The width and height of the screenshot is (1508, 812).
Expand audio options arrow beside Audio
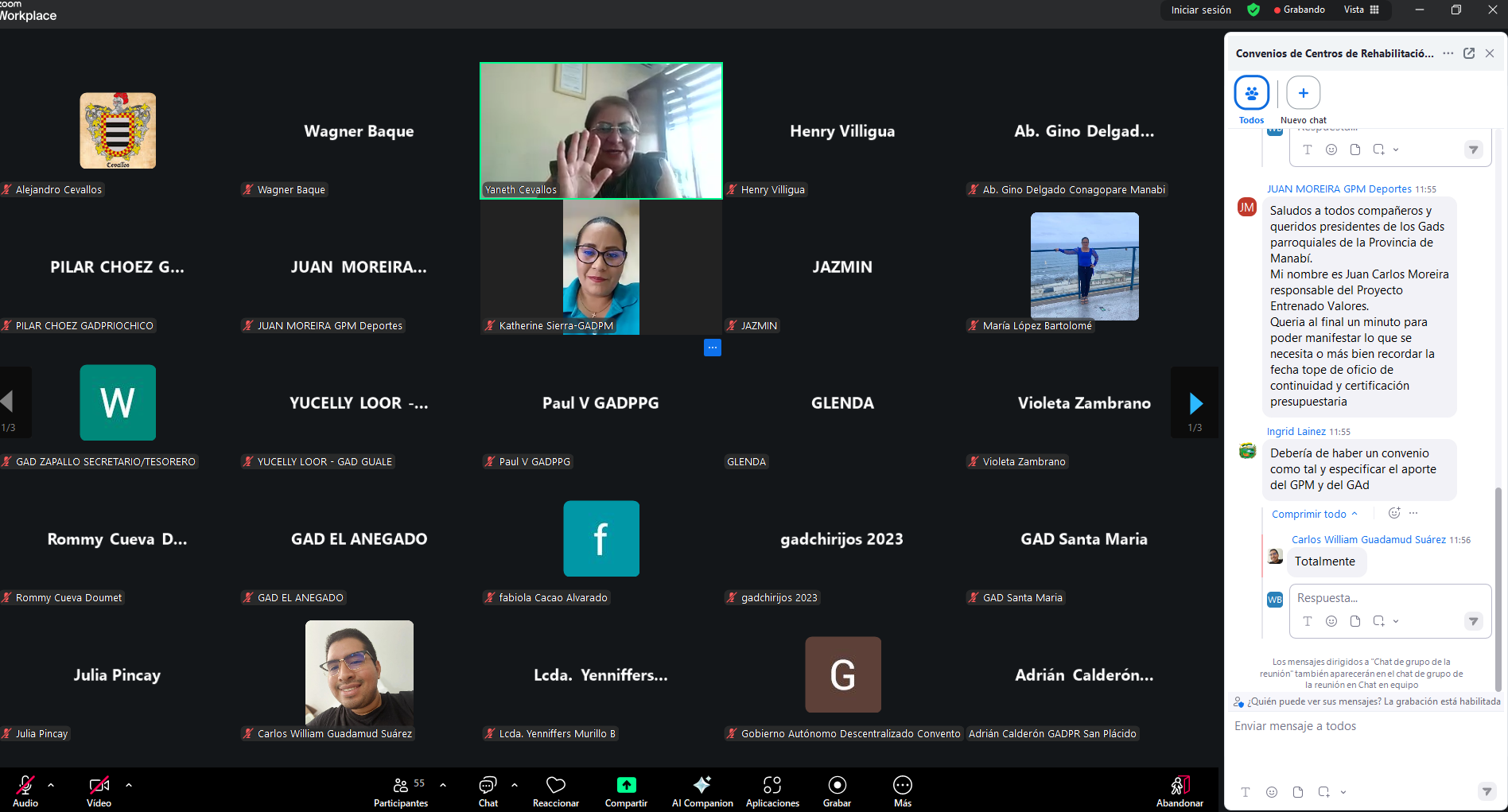click(51, 785)
